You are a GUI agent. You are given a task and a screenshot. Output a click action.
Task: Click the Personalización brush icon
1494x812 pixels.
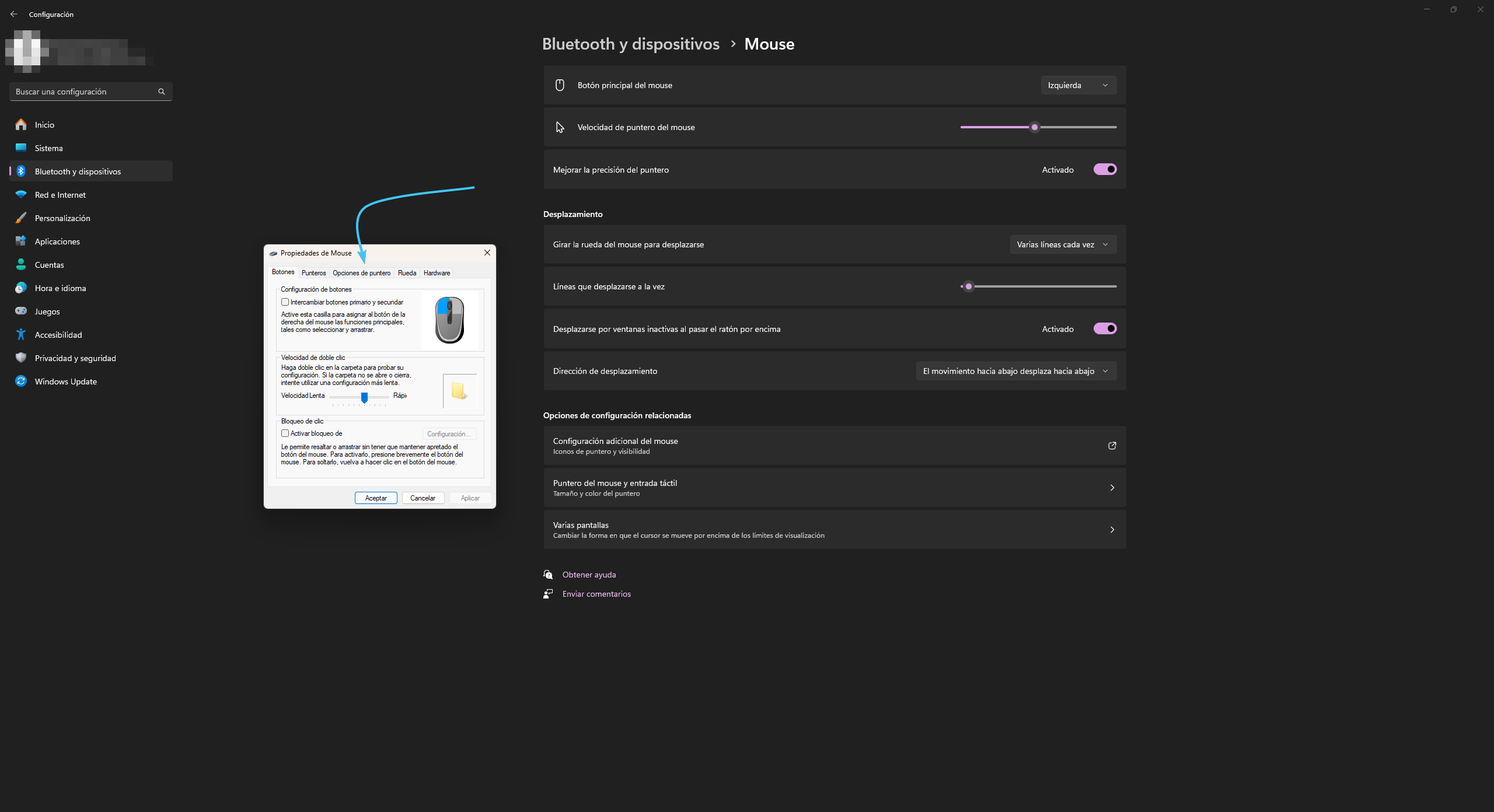click(21, 218)
